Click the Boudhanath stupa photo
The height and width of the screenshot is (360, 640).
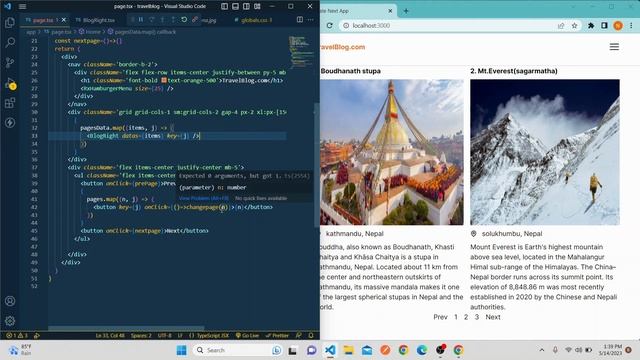392,152
